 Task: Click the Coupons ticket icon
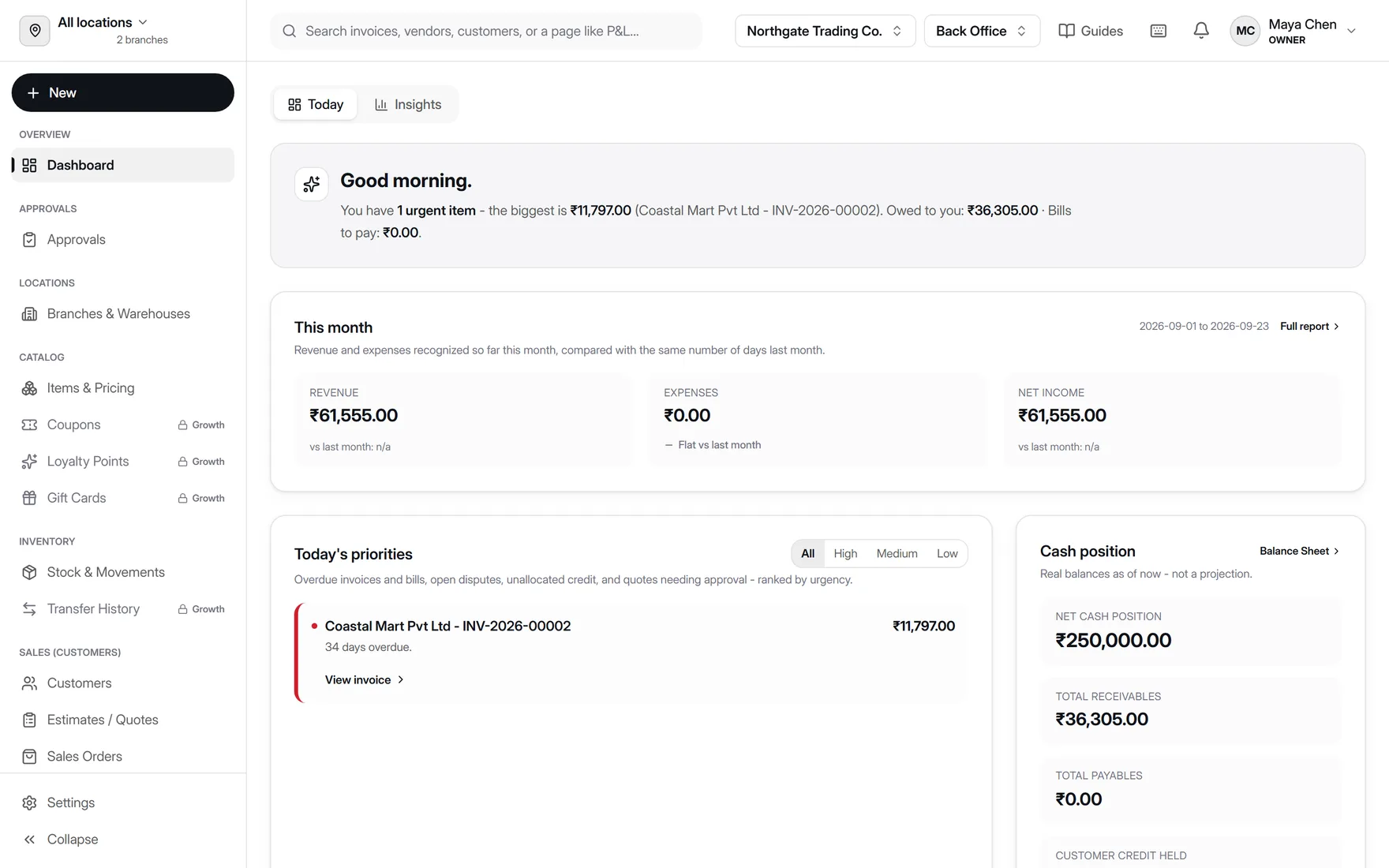29,425
